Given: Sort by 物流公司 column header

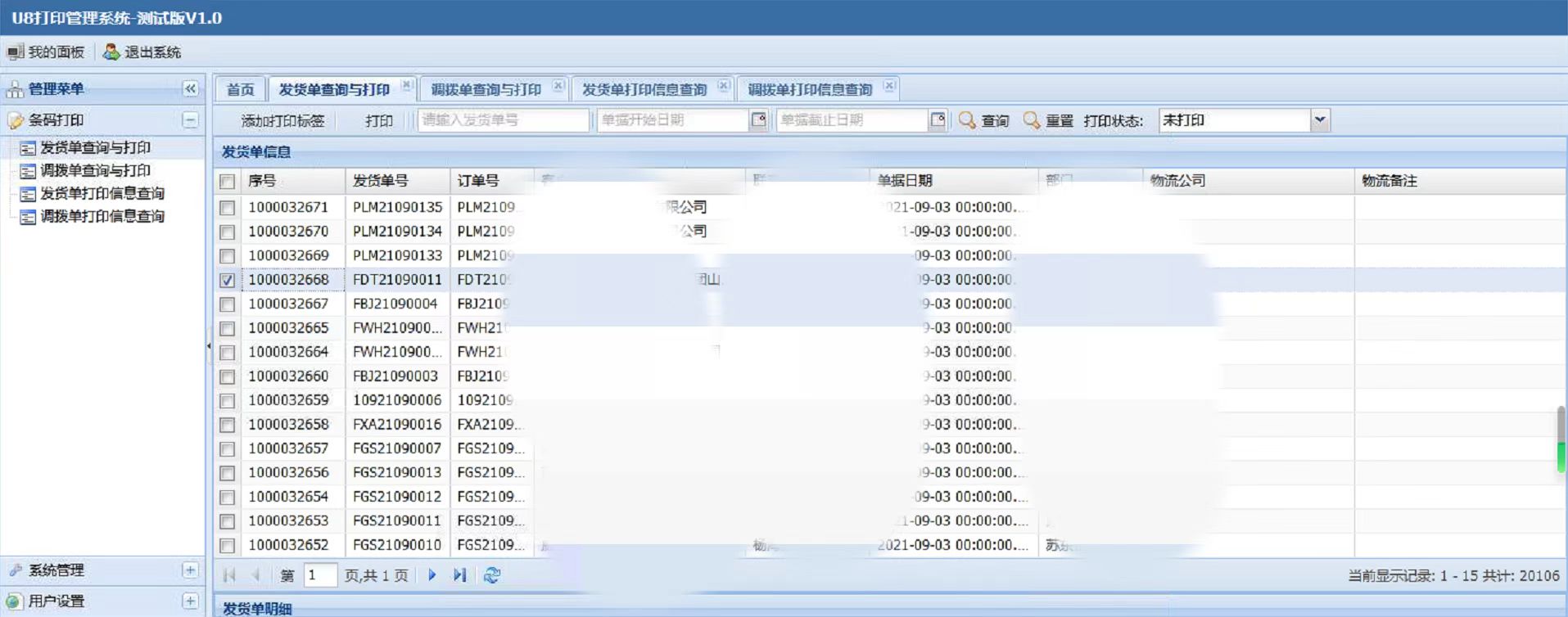Looking at the screenshot, I should point(1249,181).
